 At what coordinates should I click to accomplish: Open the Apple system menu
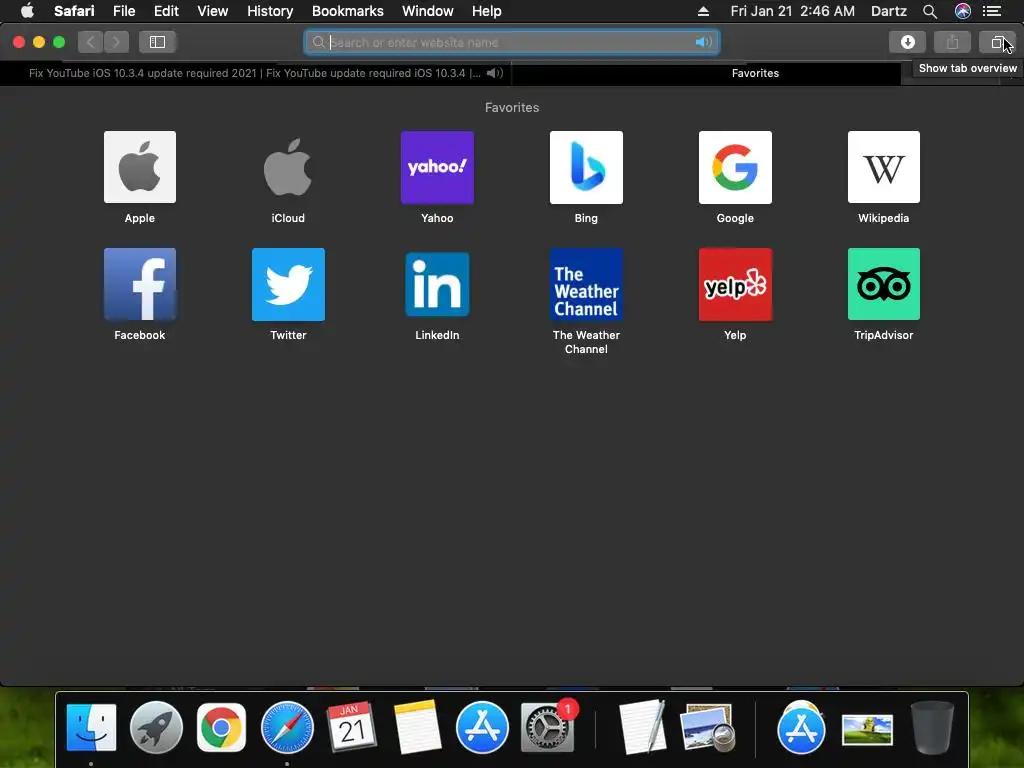point(27,11)
